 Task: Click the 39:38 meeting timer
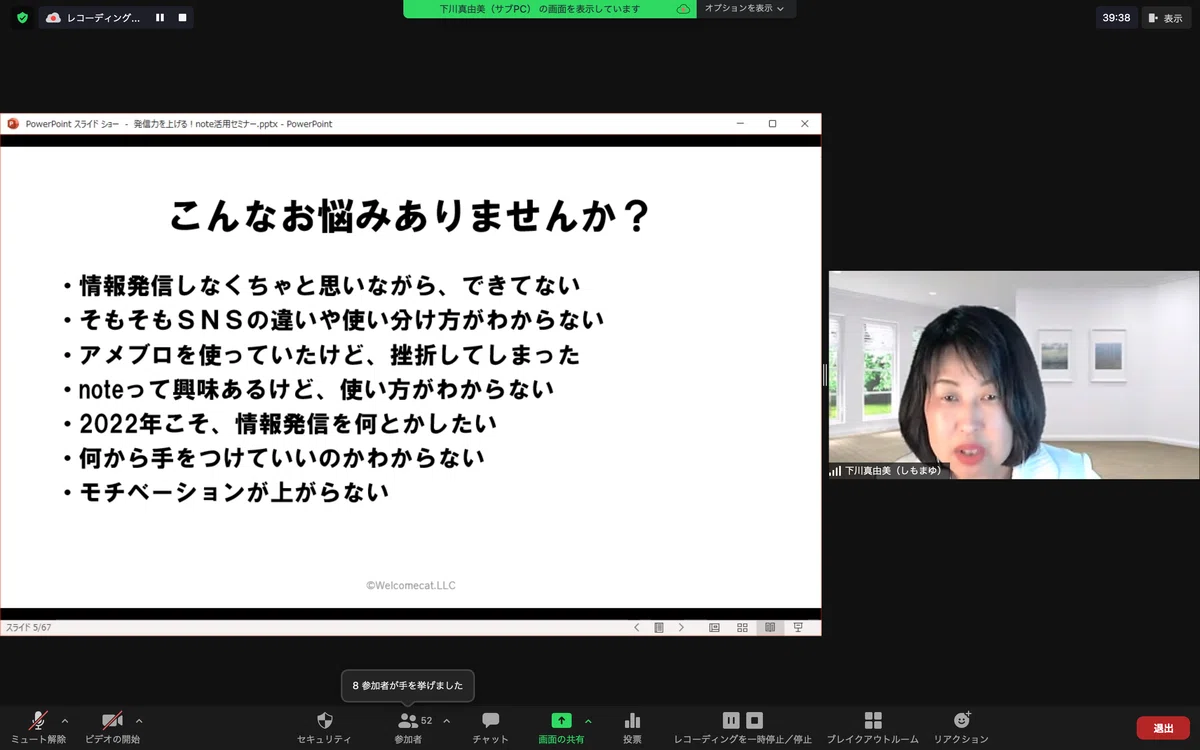[1116, 17]
